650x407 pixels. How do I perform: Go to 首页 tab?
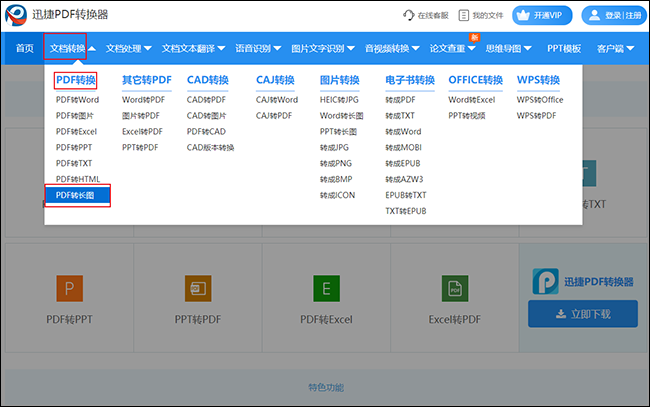coord(24,48)
